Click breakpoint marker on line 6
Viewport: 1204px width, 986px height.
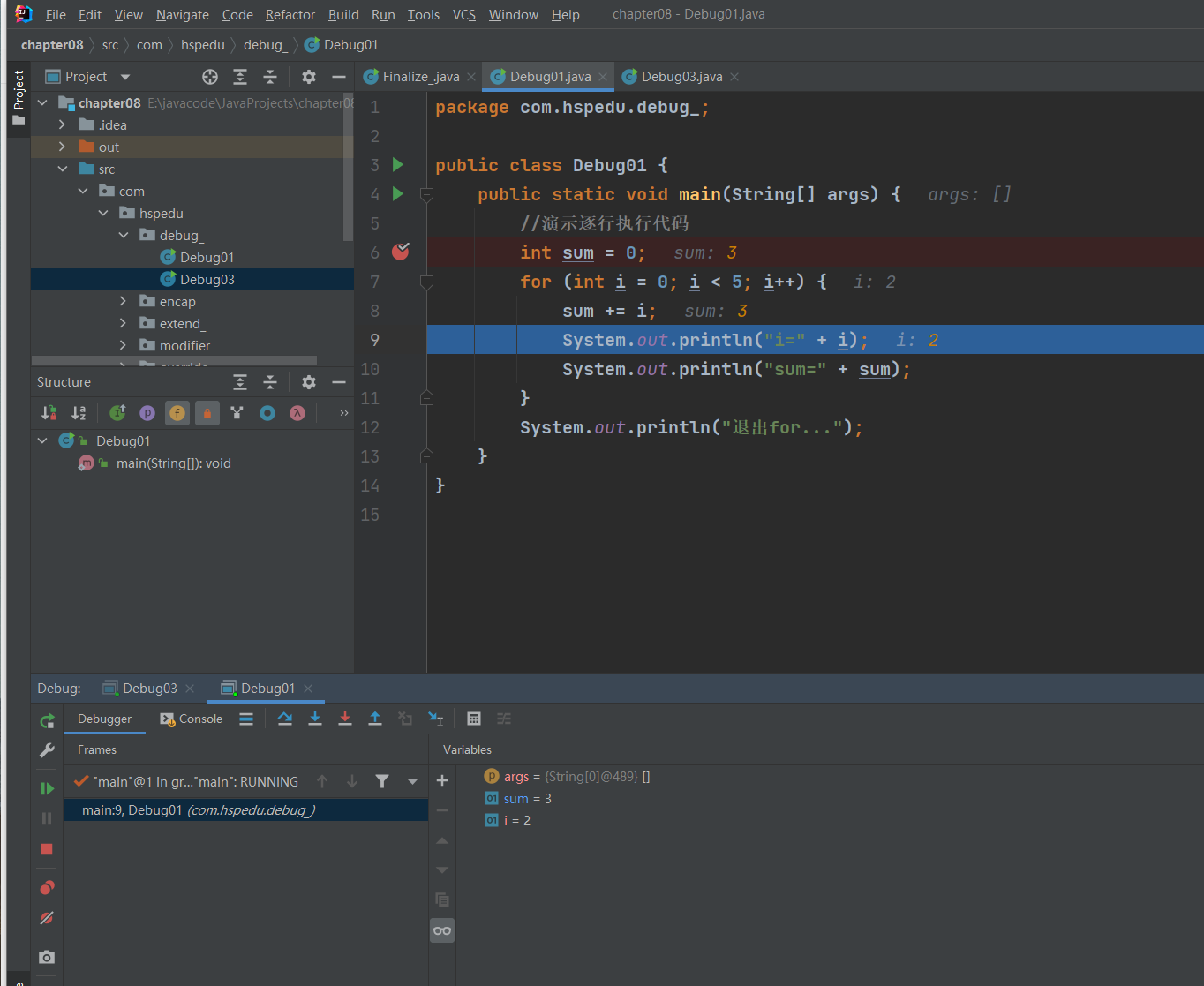[x=400, y=252]
